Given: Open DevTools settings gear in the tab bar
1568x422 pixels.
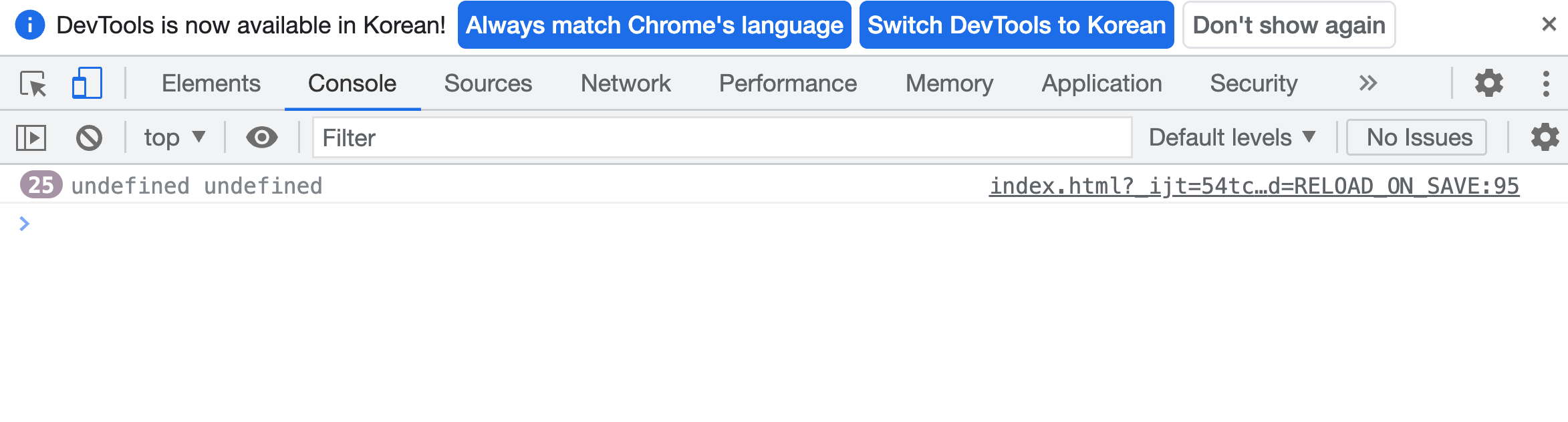Looking at the screenshot, I should 1489,83.
